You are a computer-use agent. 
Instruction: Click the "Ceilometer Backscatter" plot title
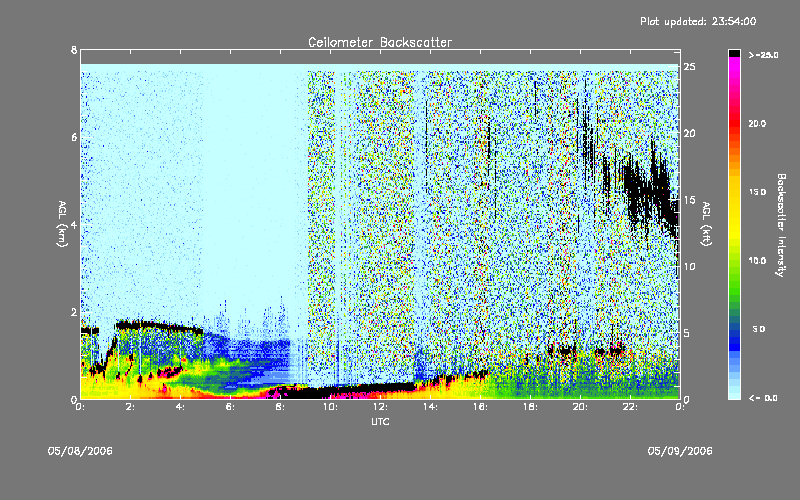pyautogui.click(x=380, y=42)
